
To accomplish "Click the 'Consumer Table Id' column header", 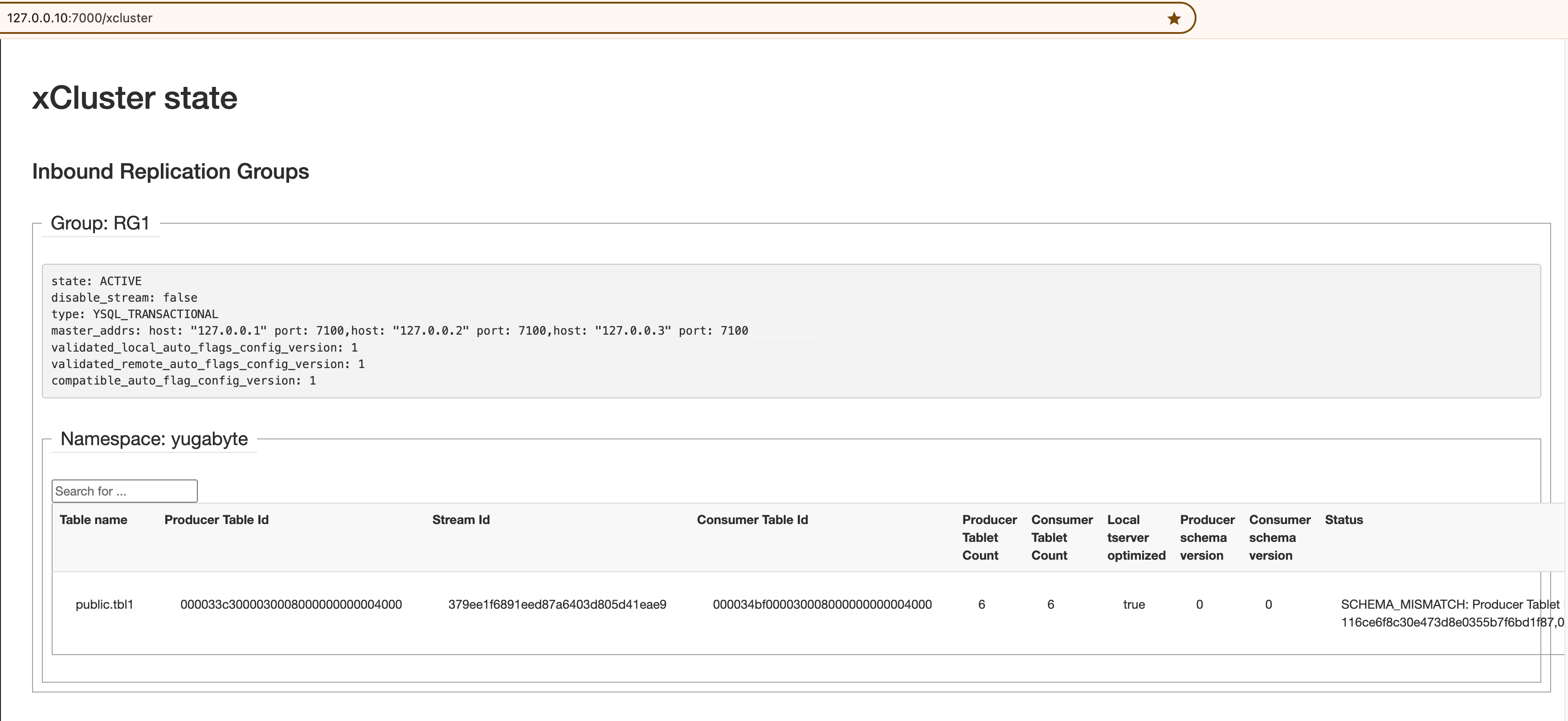I will 752,520.
